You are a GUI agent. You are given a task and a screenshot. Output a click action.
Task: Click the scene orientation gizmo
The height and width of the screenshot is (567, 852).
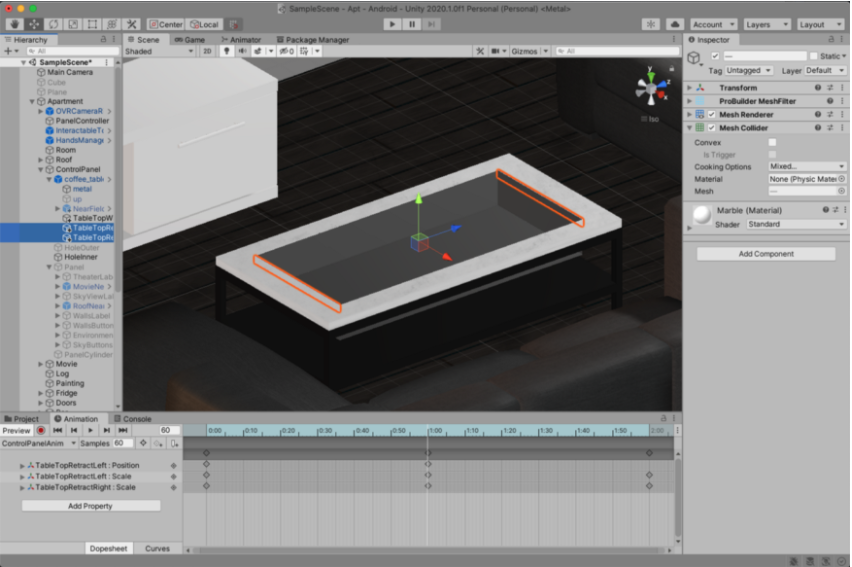(651, 90)
